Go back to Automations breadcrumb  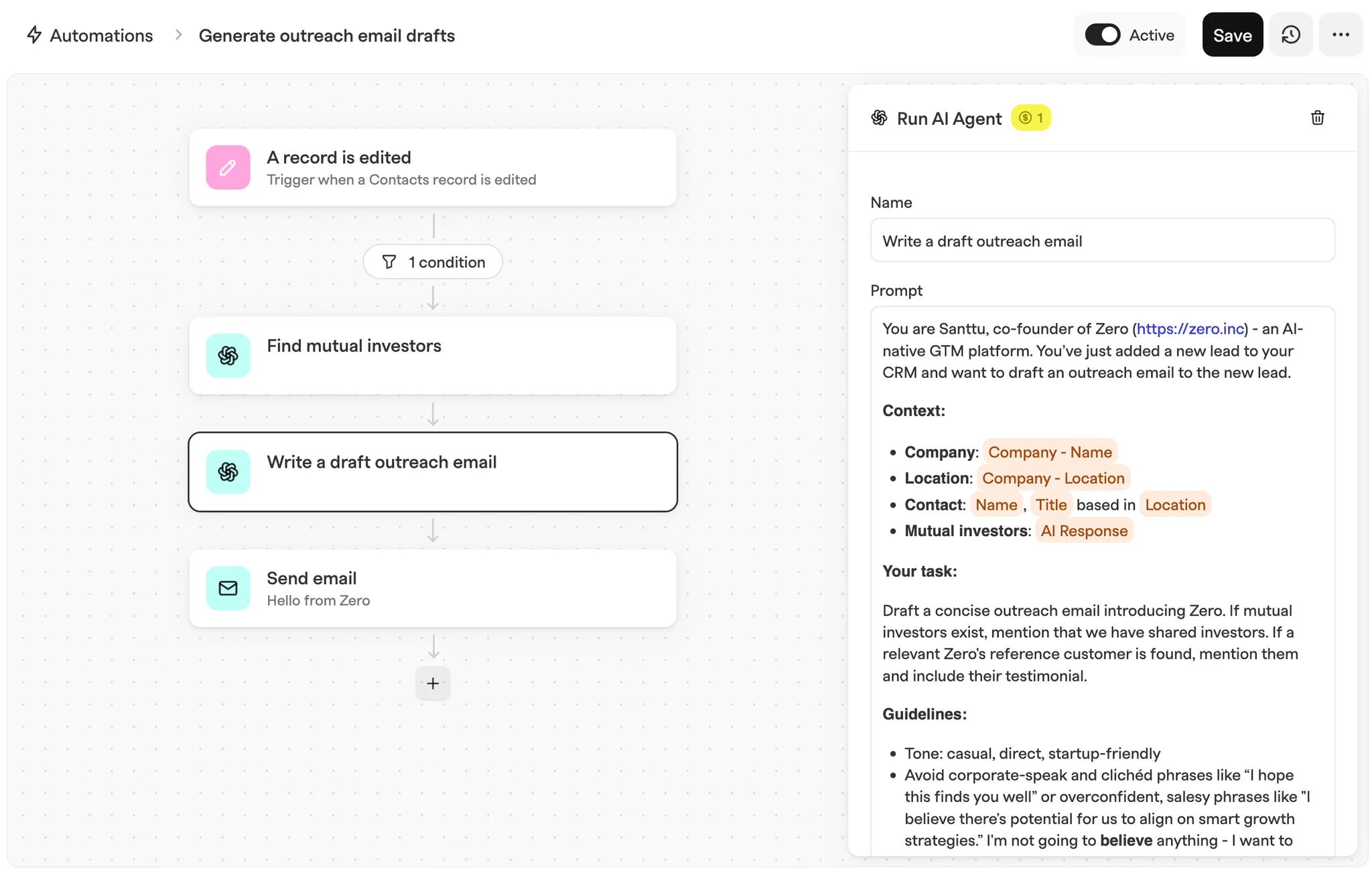[x=101, y=36]
